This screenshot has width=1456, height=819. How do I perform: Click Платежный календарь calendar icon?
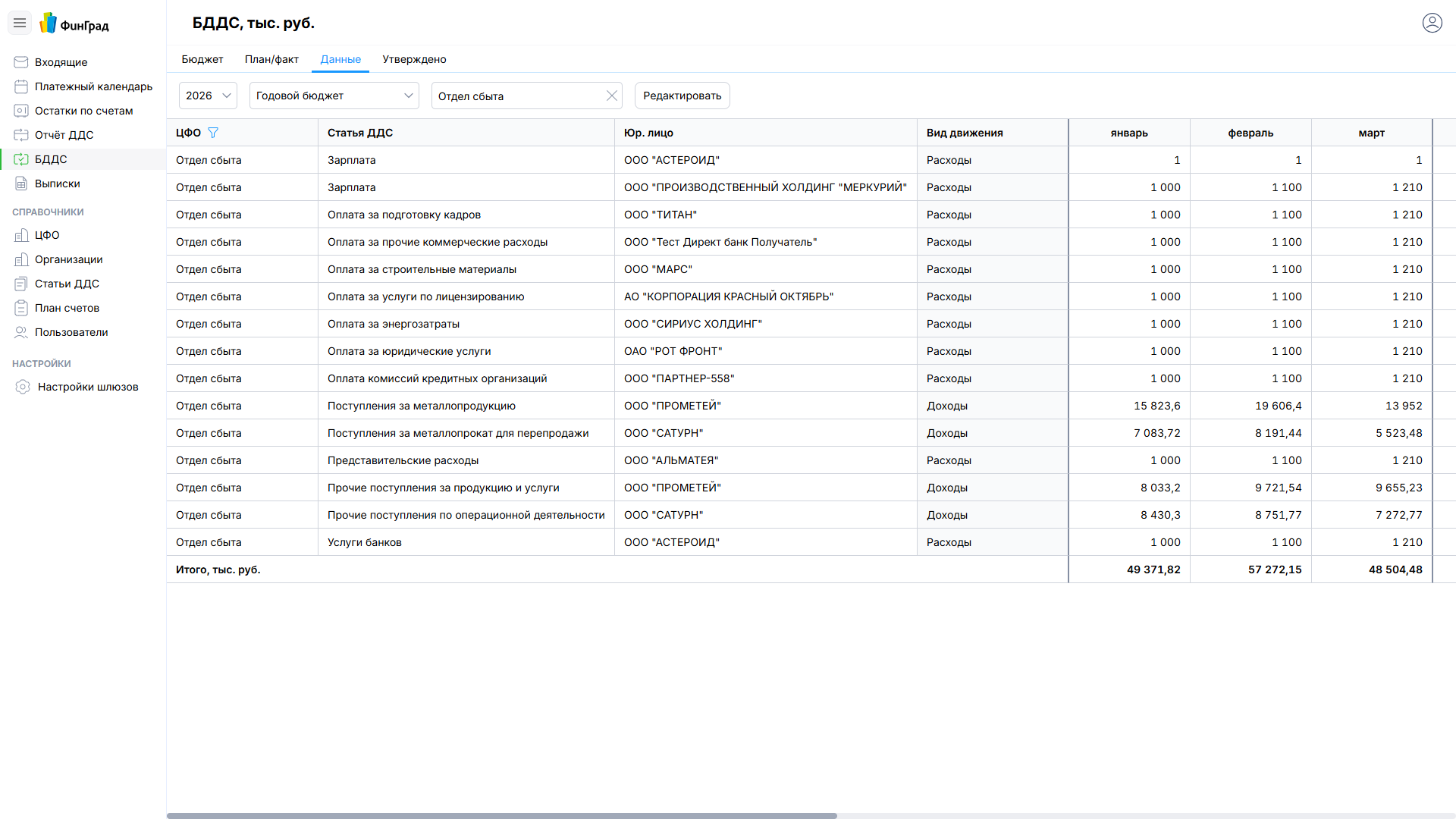[x=21, y=86]
